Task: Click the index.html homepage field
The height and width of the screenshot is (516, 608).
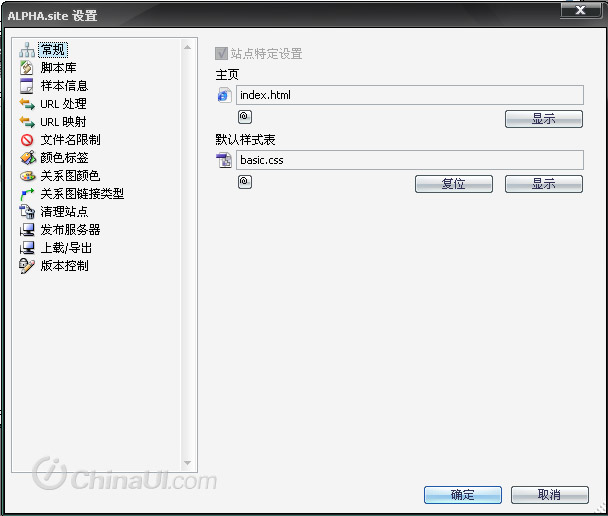Action: click(409, 95)
